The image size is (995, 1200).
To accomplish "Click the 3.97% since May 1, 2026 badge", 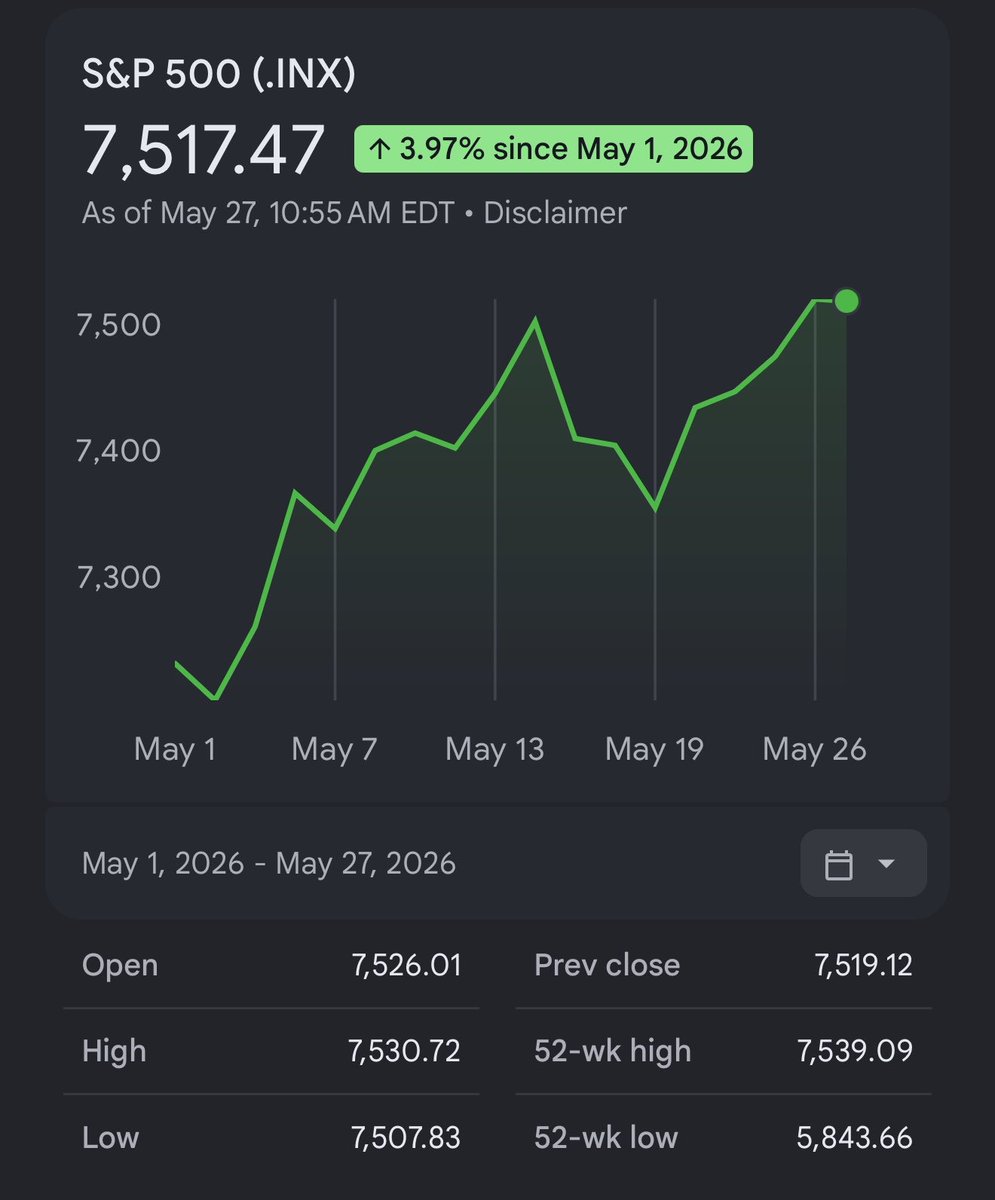I will [x=553, y=150].
